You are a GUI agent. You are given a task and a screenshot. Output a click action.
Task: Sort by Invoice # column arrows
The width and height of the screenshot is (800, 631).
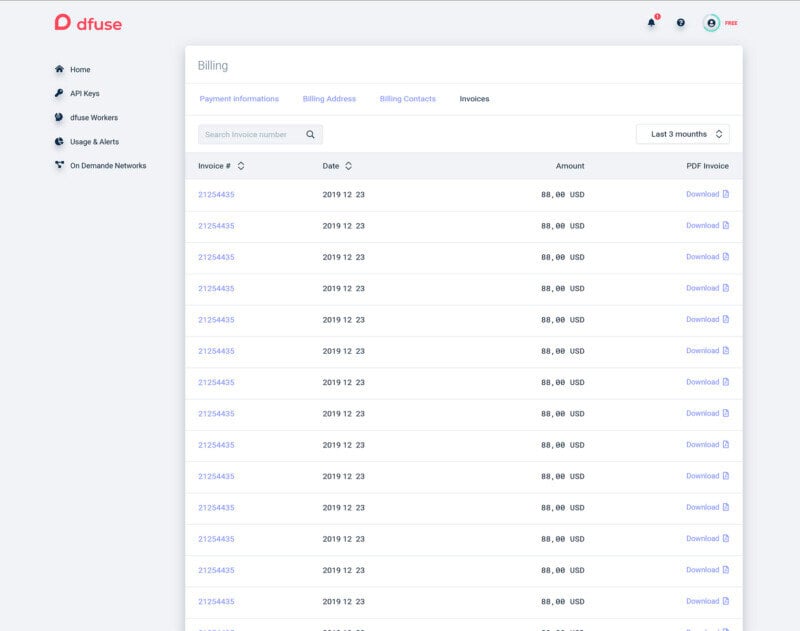tap(241, 166)
